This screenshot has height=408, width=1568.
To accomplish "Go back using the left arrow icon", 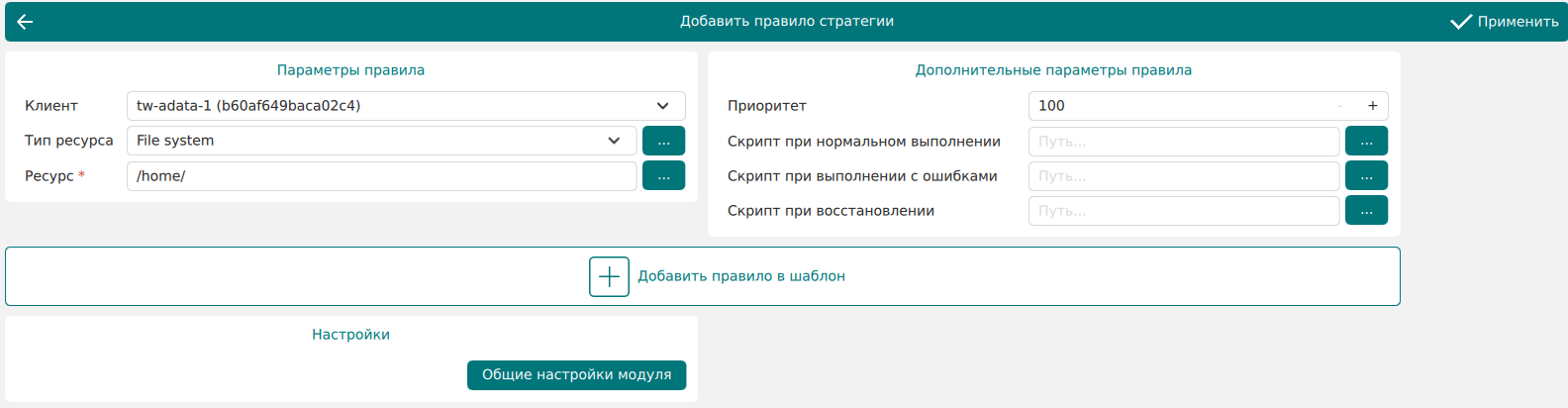I will [x=25, y=22].
